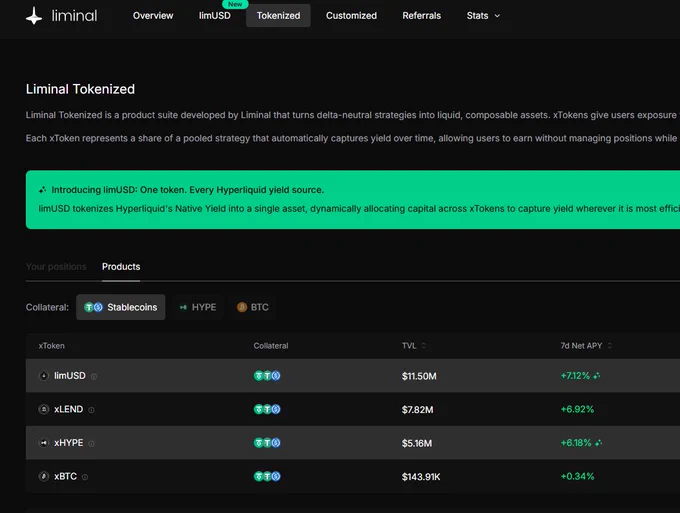Click info icon next to xLEND

pos(91,410)
